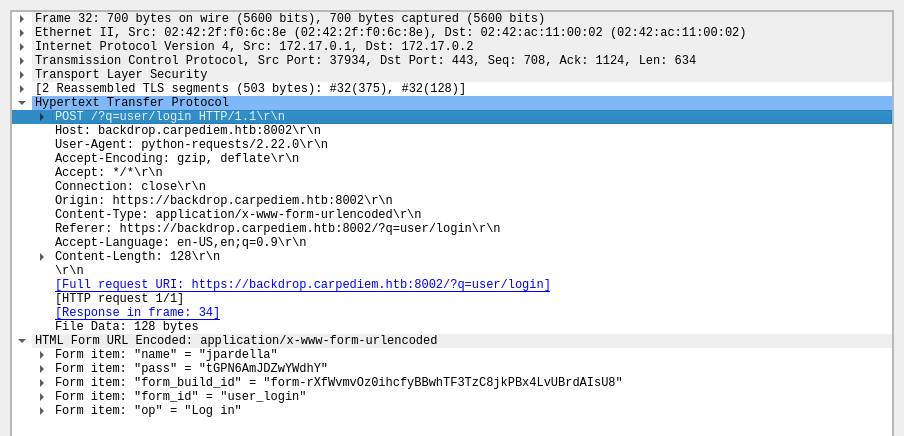Expand the "form_build_id" form item
Image resolution: width=904 pixels, height=436 pixels.
pos(42,383)
